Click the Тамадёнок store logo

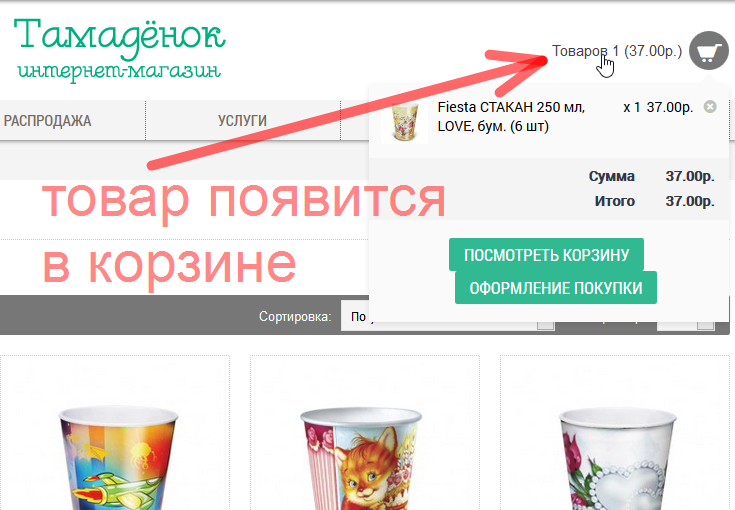click(x=120, y=37)
